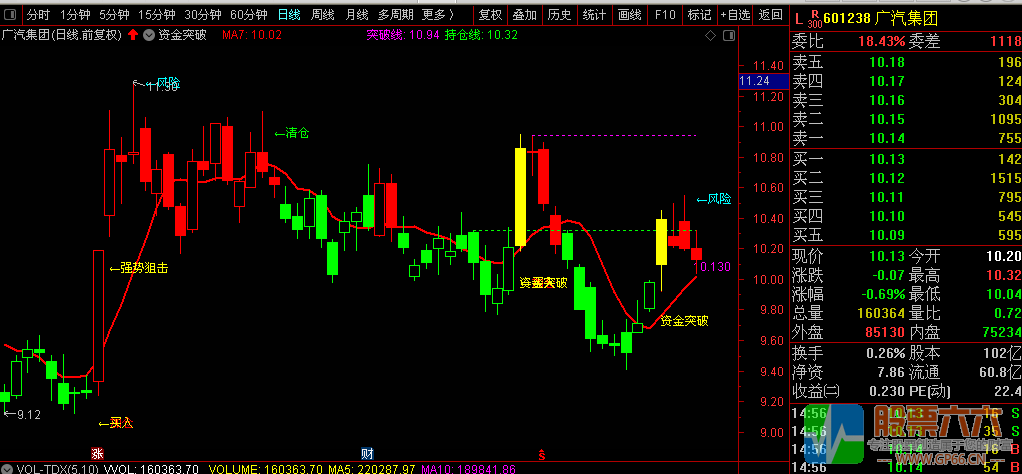
Task: Select the 周线 weekly chart tab
Action: coord(323,14)
